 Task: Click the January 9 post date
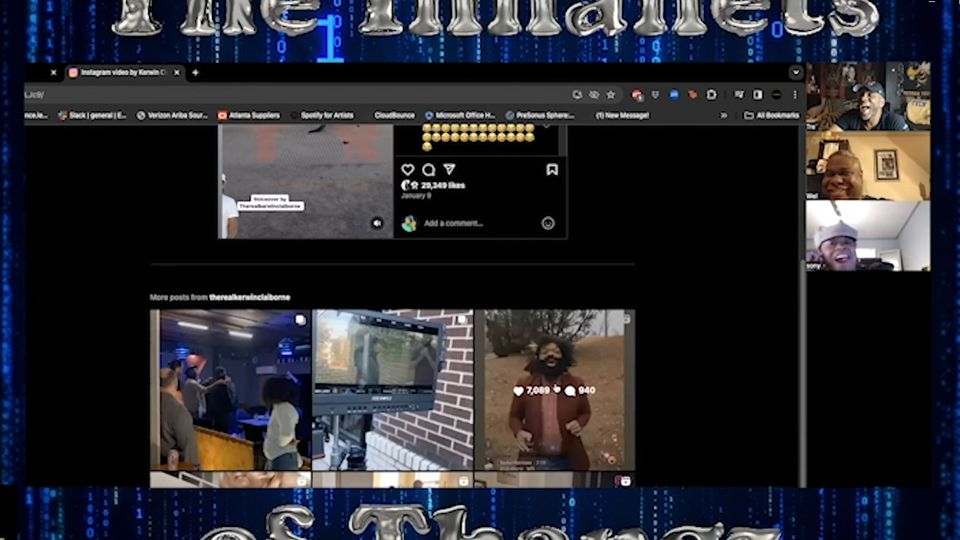tap(416, 196)
